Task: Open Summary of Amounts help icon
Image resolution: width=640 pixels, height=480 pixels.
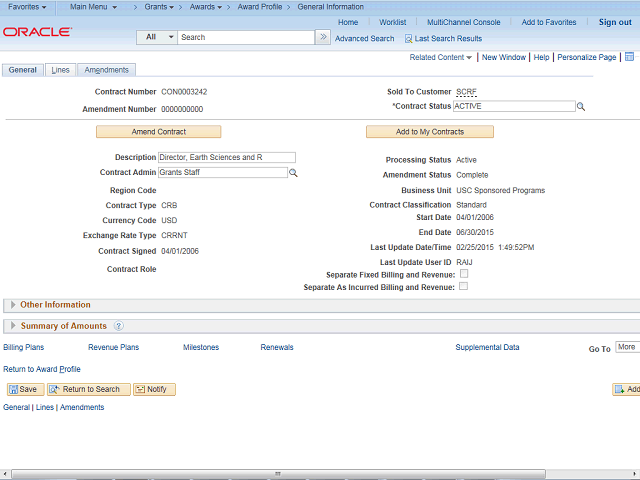Action: (x=119, y=326)
